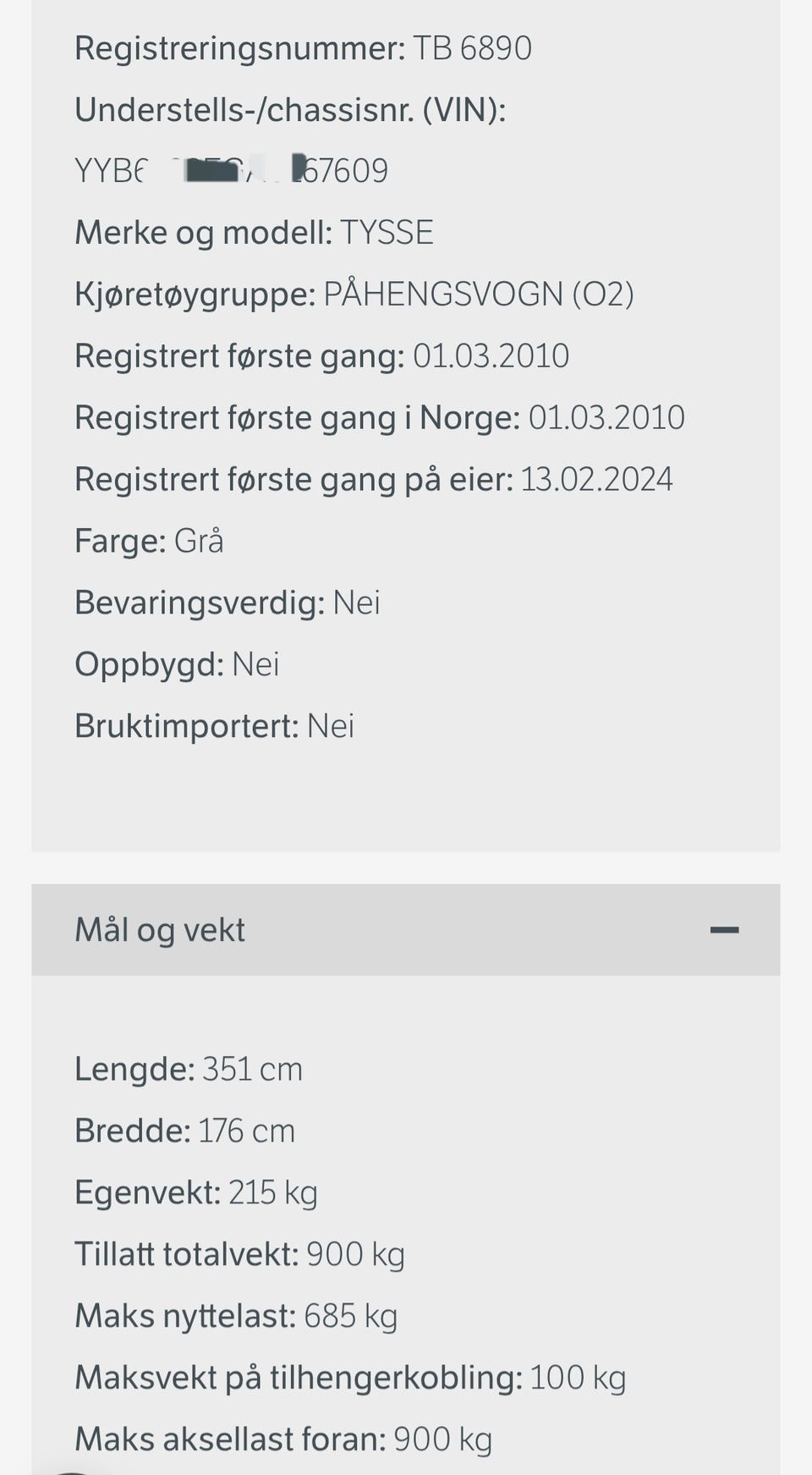The image size is (812, 1475).
Task: Select Tillatt totalvekt 900 kg row
Action: 239,1255
